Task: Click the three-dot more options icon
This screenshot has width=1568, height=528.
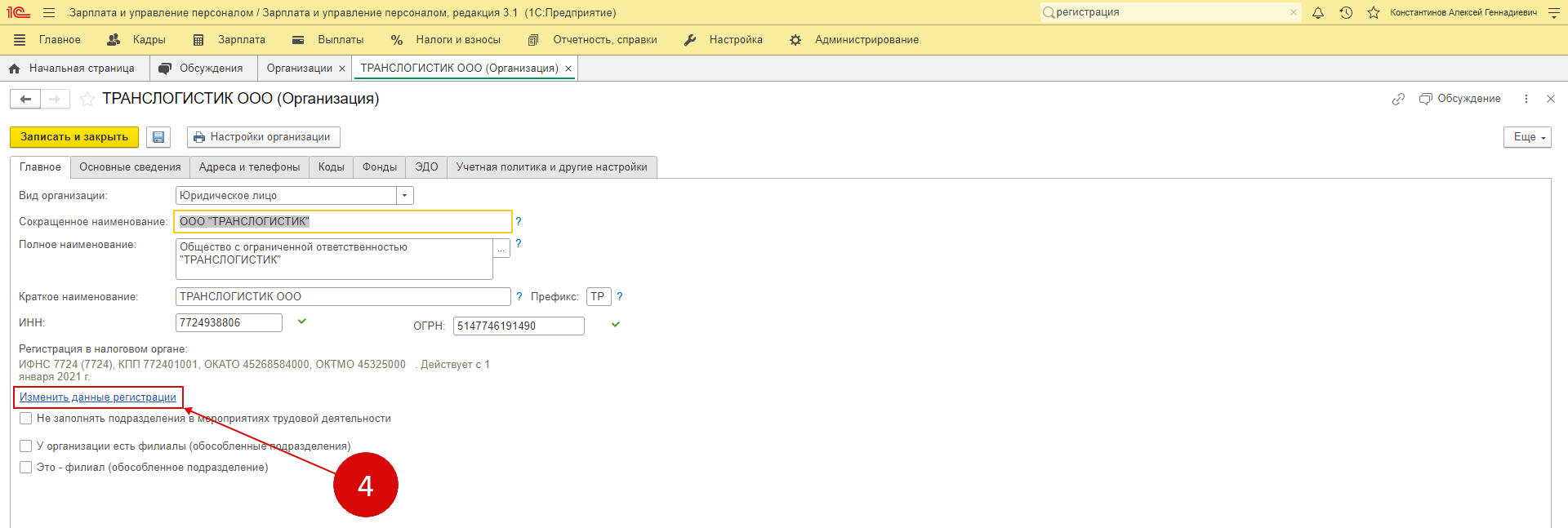Action: (1526, 99)
